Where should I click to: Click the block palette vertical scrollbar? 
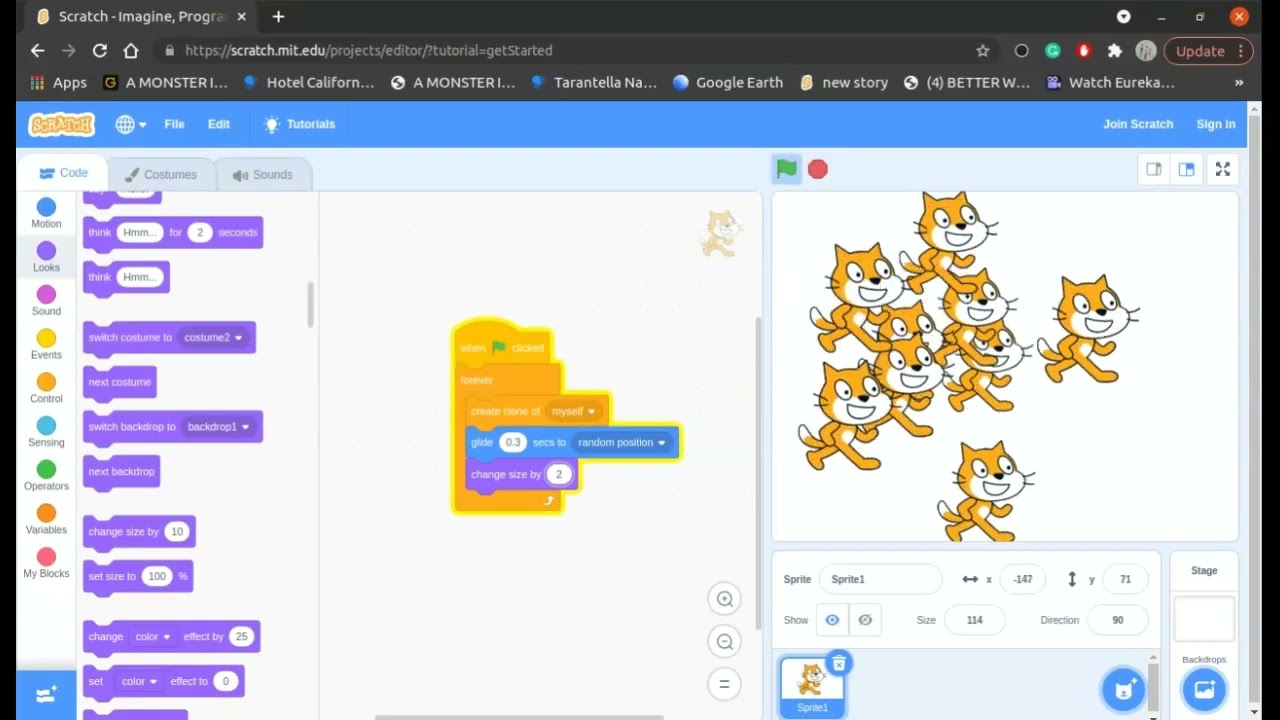pos(310,304)
